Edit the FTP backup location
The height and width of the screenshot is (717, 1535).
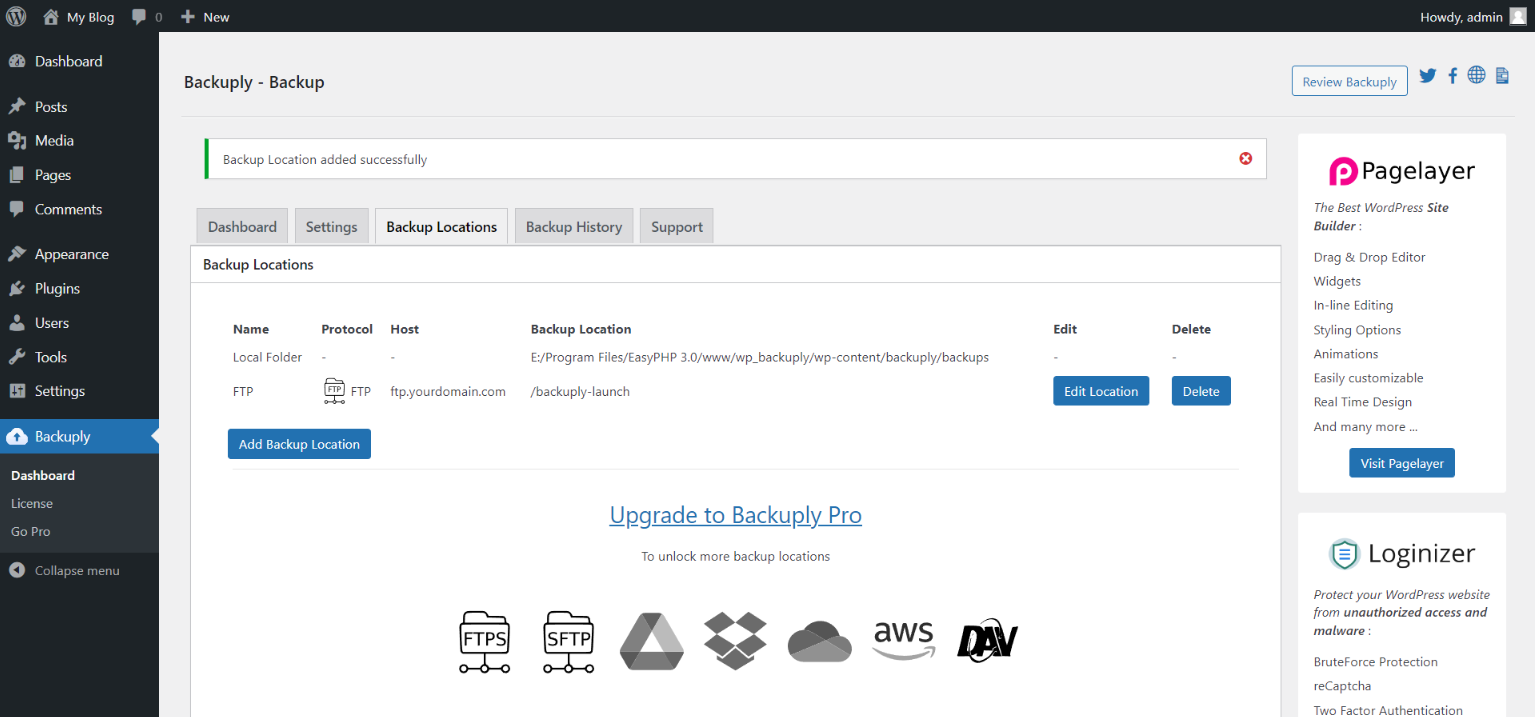(x=1100, y=391)
